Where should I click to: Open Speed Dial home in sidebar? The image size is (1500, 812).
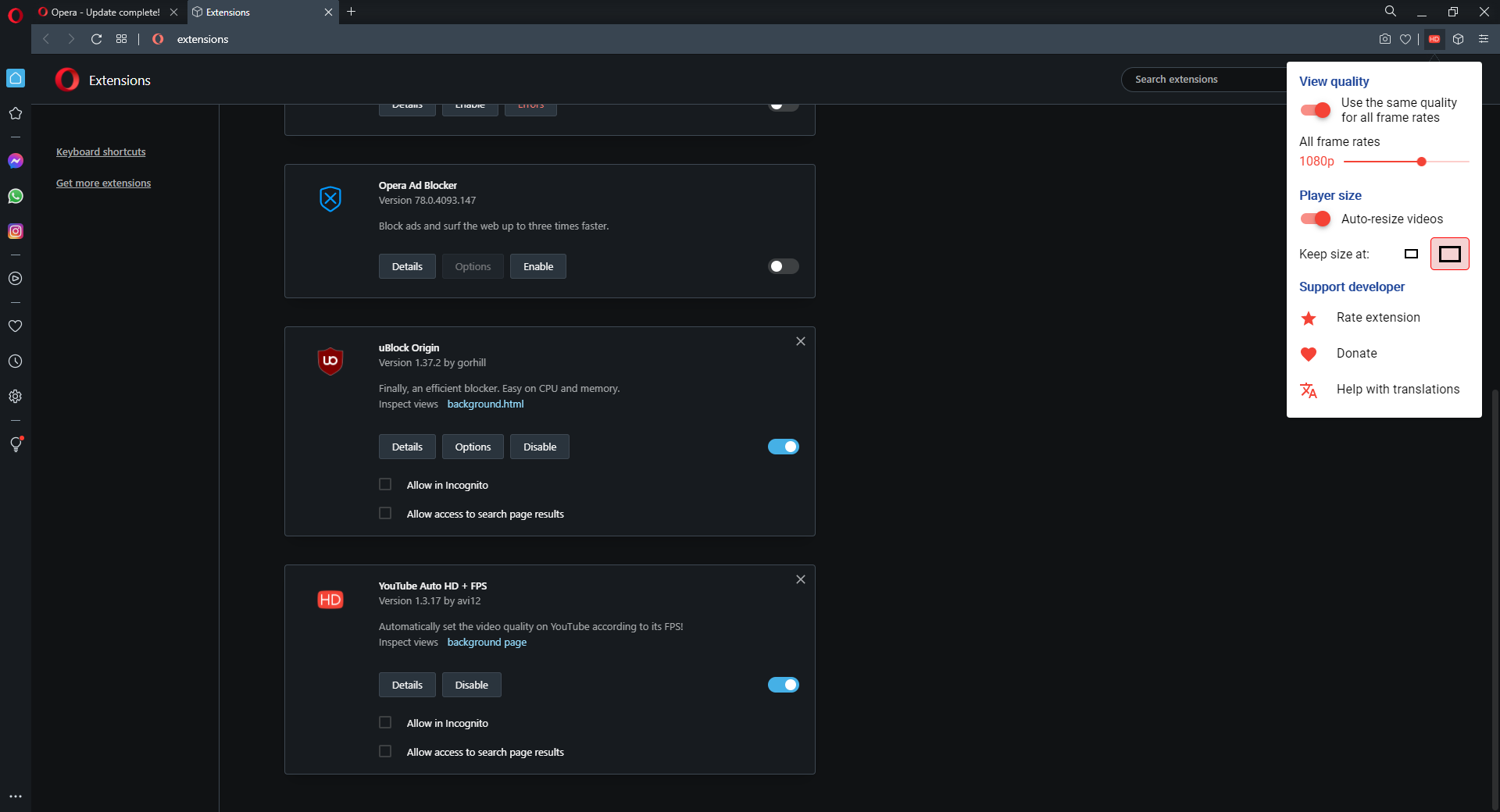click(16, 78)
